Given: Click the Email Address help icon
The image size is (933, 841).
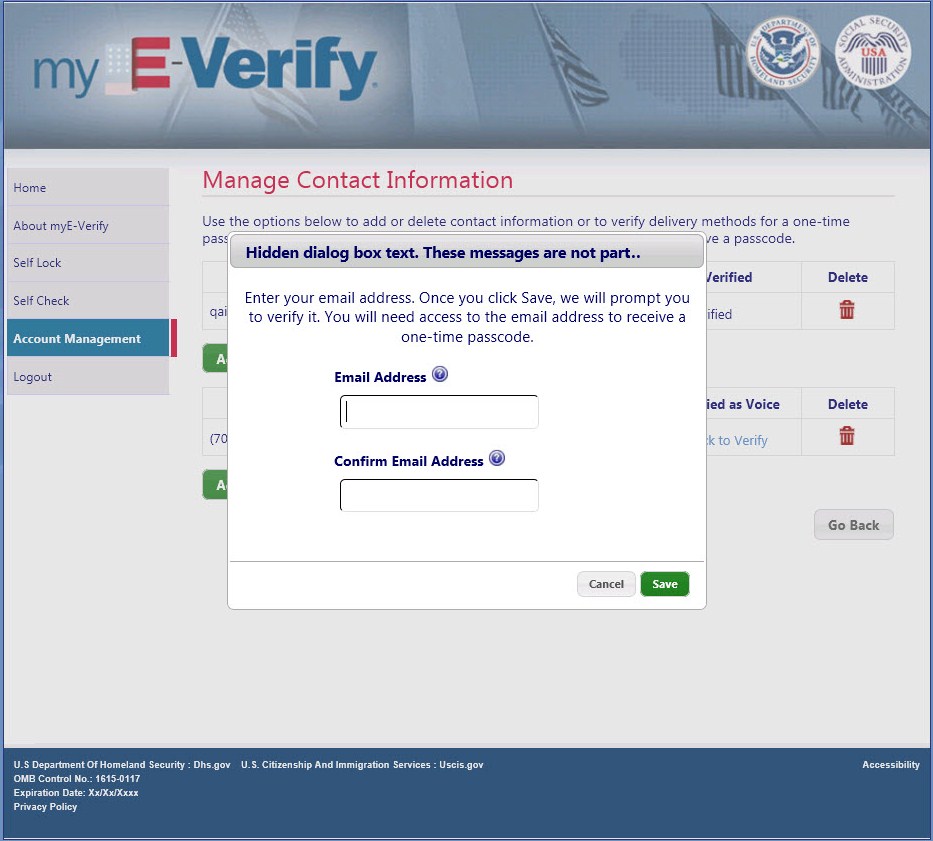Looking at the screenshot, I should (x=440, y=374).
